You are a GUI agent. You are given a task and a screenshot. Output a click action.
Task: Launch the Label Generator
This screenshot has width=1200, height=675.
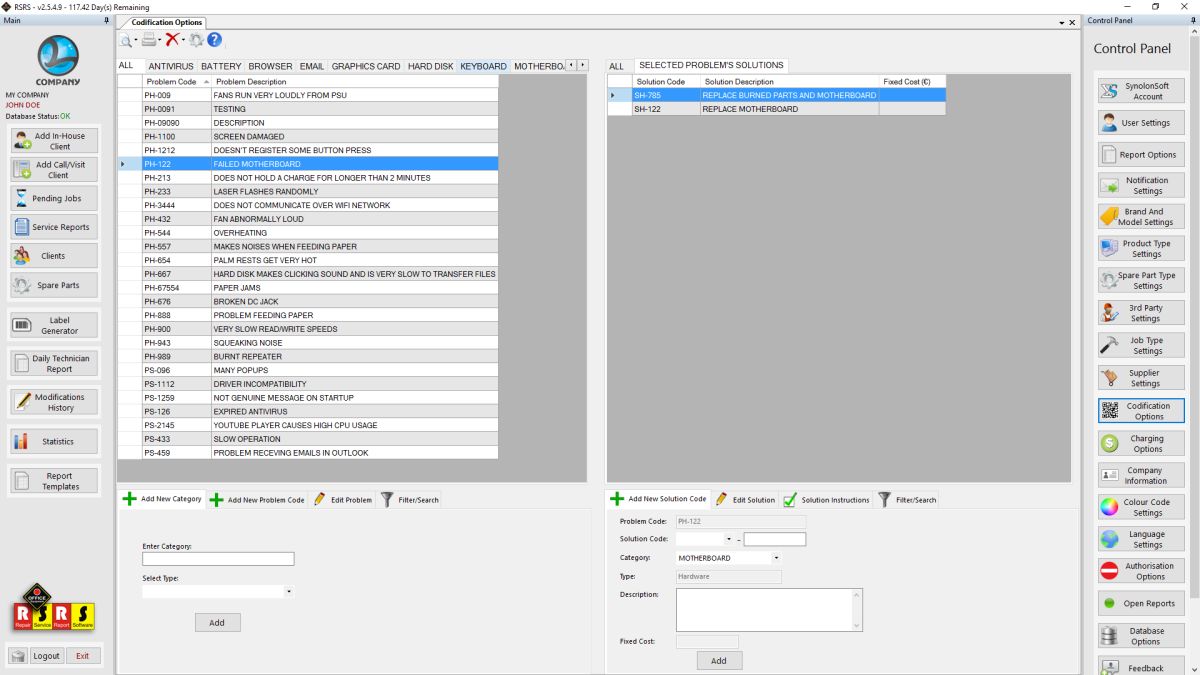[54, 325]
